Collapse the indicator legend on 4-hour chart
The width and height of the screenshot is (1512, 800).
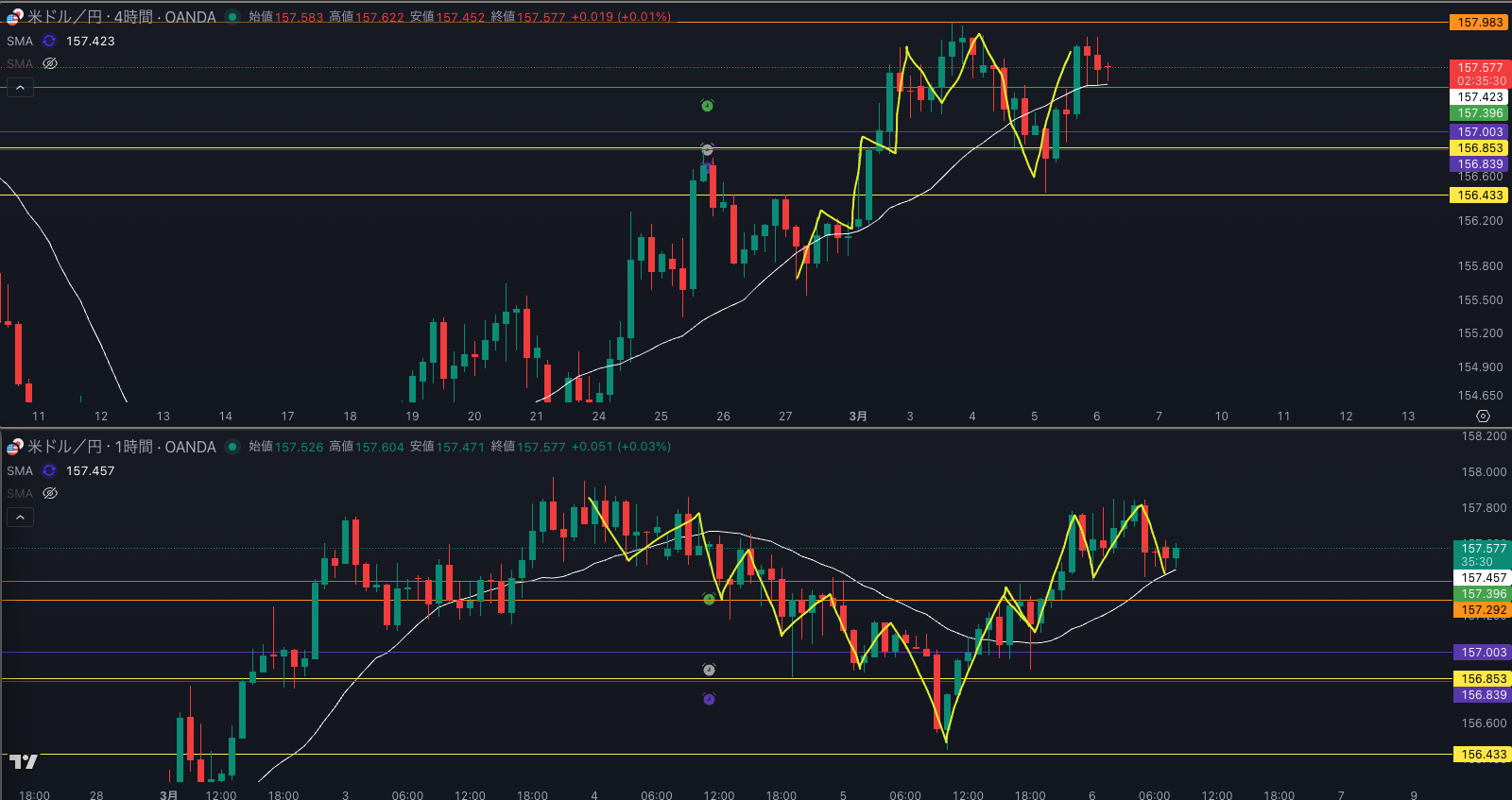click(x=21, y=88)
